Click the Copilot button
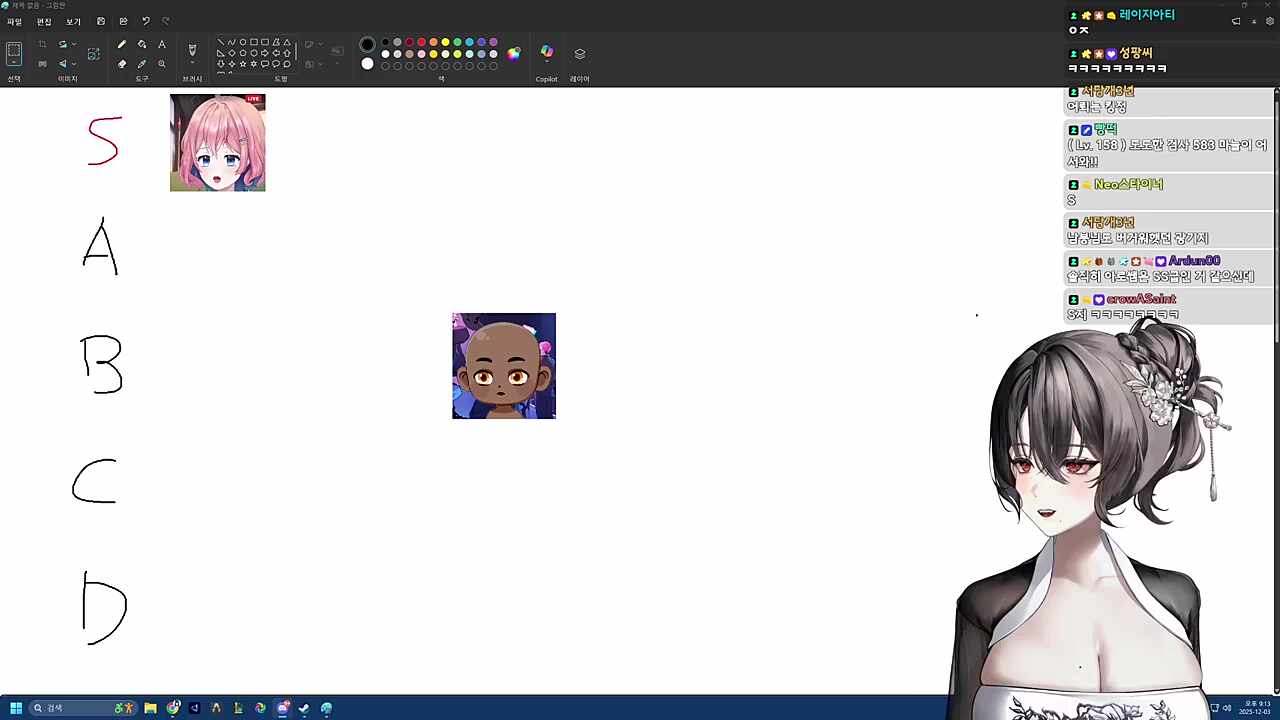1280x720 pixels. pyautogui.click(x=546, y=54)
